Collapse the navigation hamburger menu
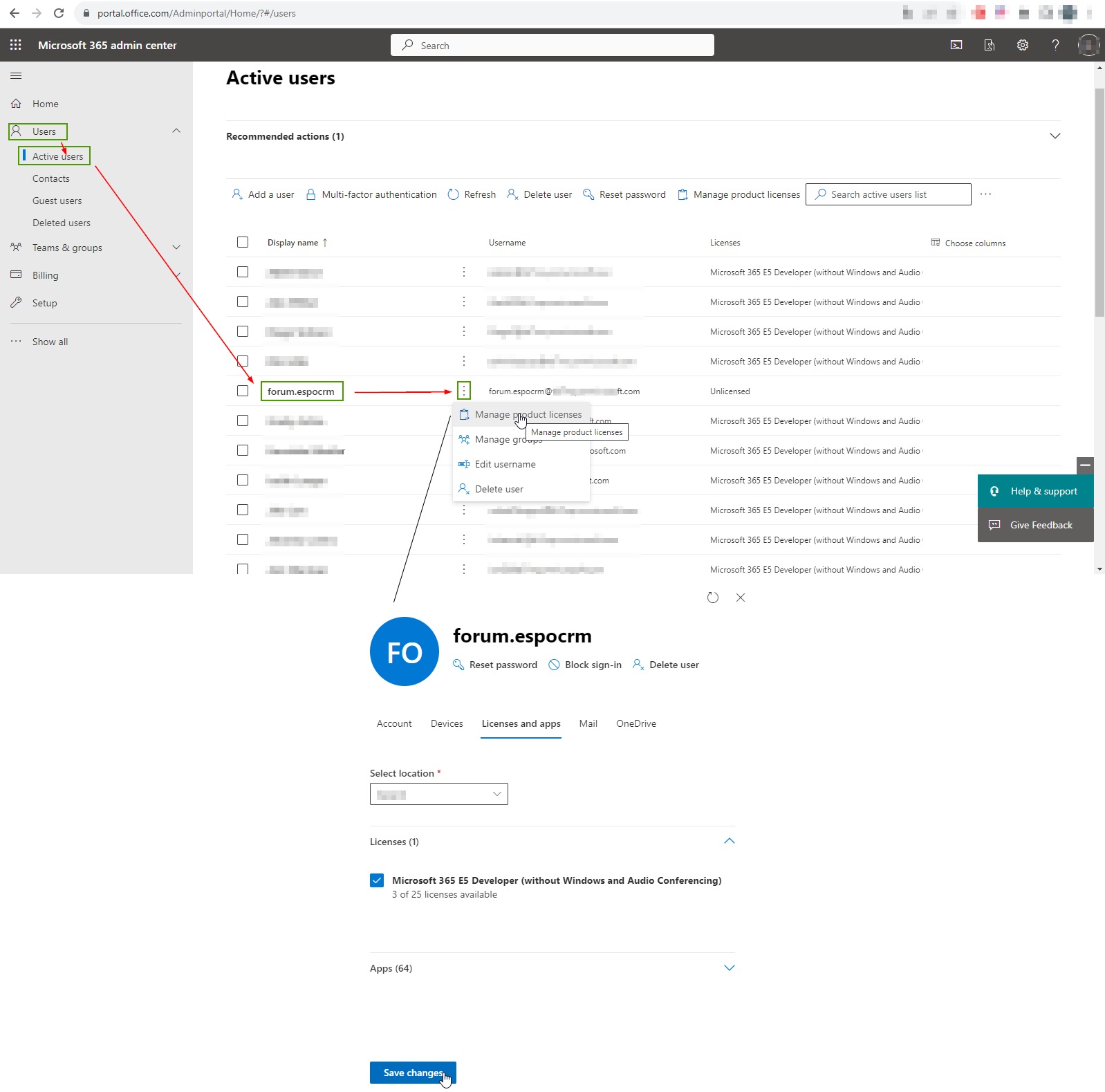 [16, 75]
